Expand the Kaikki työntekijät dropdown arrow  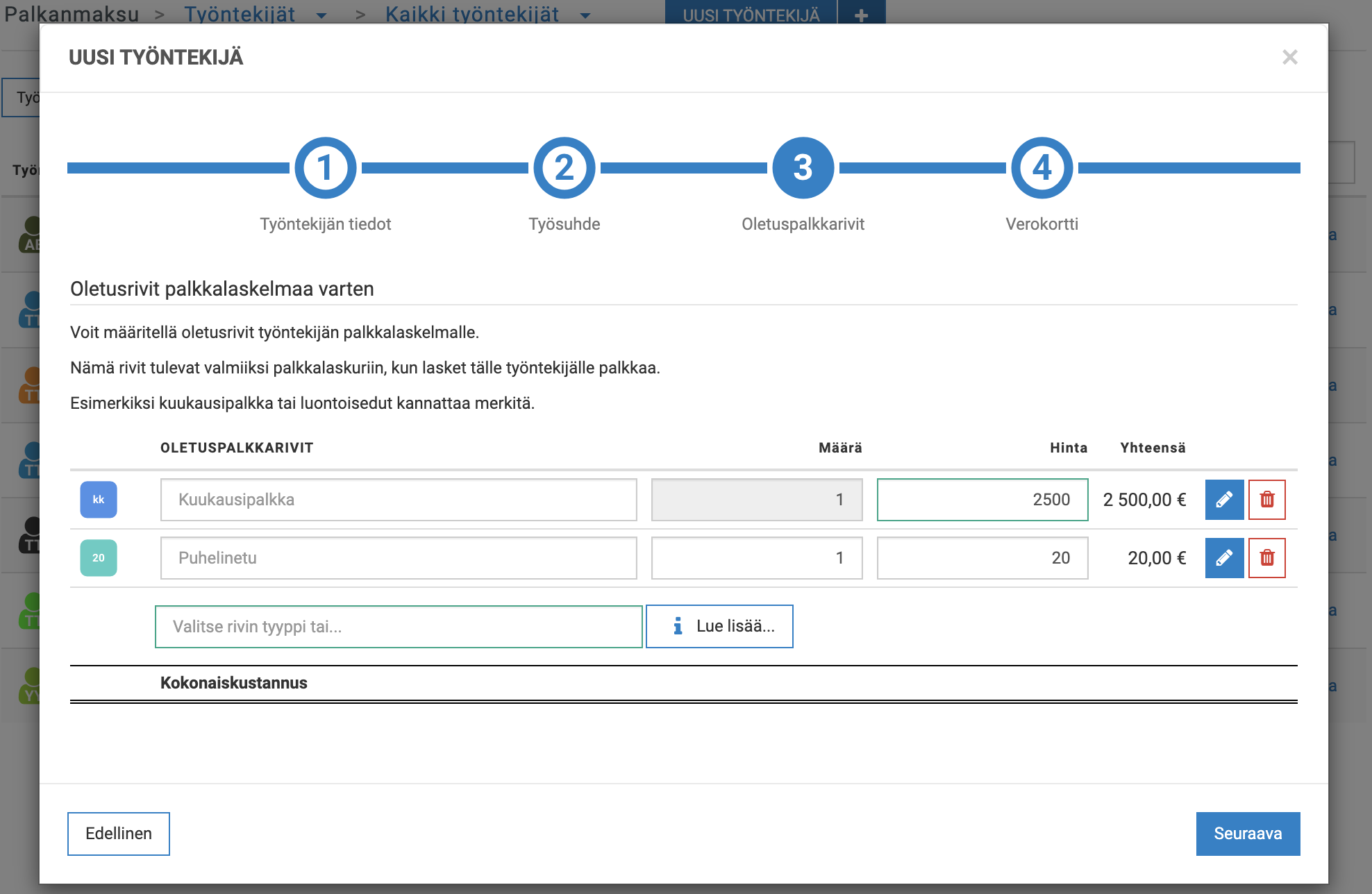[585, 15]
